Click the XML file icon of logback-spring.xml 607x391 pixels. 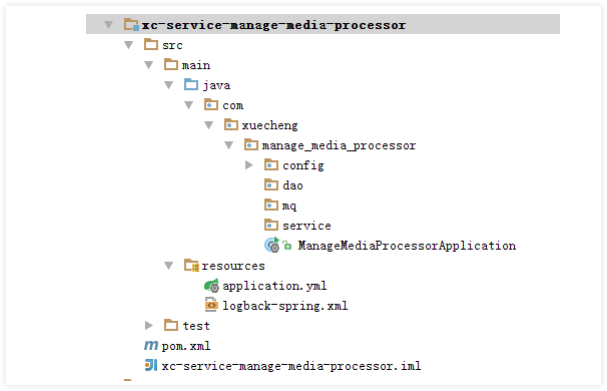[x=211, y=305]
